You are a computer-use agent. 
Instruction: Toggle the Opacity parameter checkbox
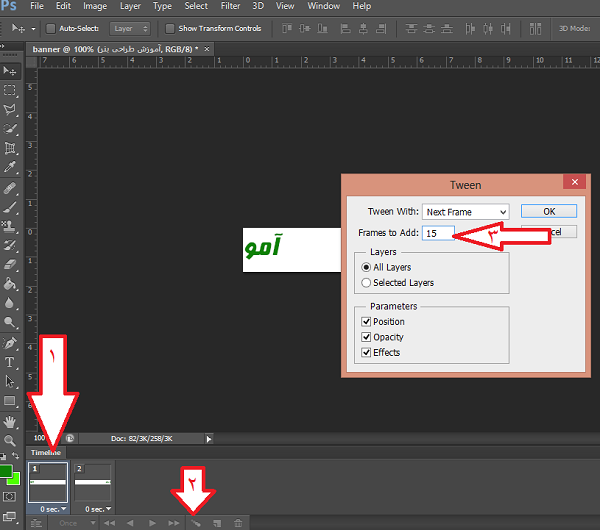[367, 337]
